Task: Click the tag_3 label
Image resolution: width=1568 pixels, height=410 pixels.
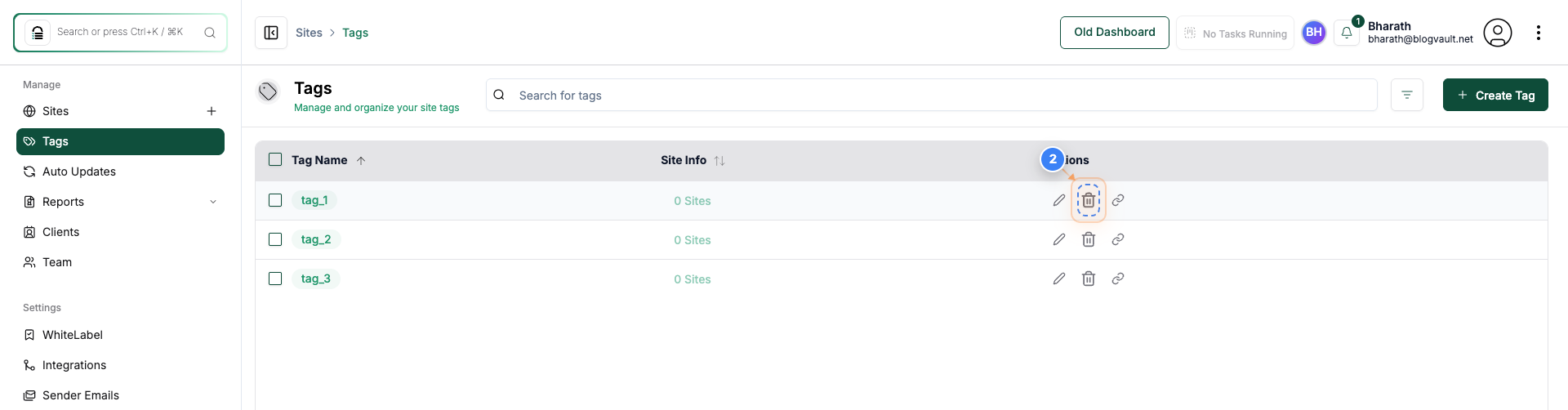Action: coord(316,279)
